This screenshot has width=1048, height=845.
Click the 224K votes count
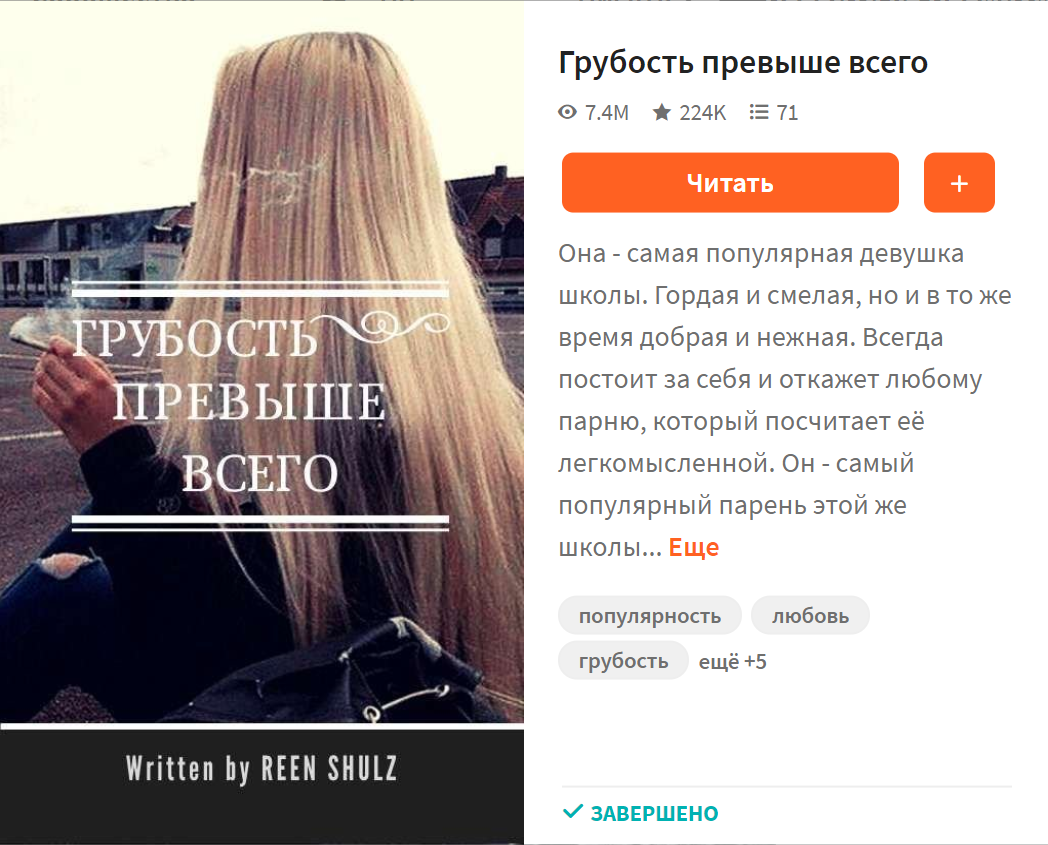(x=702, y=112)
